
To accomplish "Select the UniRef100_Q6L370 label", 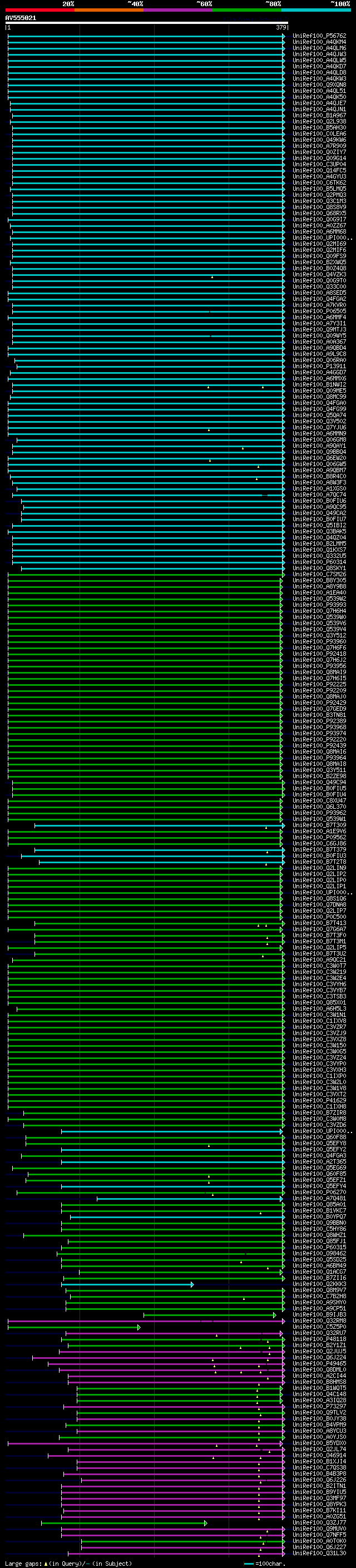I will (x=319, y=807).
